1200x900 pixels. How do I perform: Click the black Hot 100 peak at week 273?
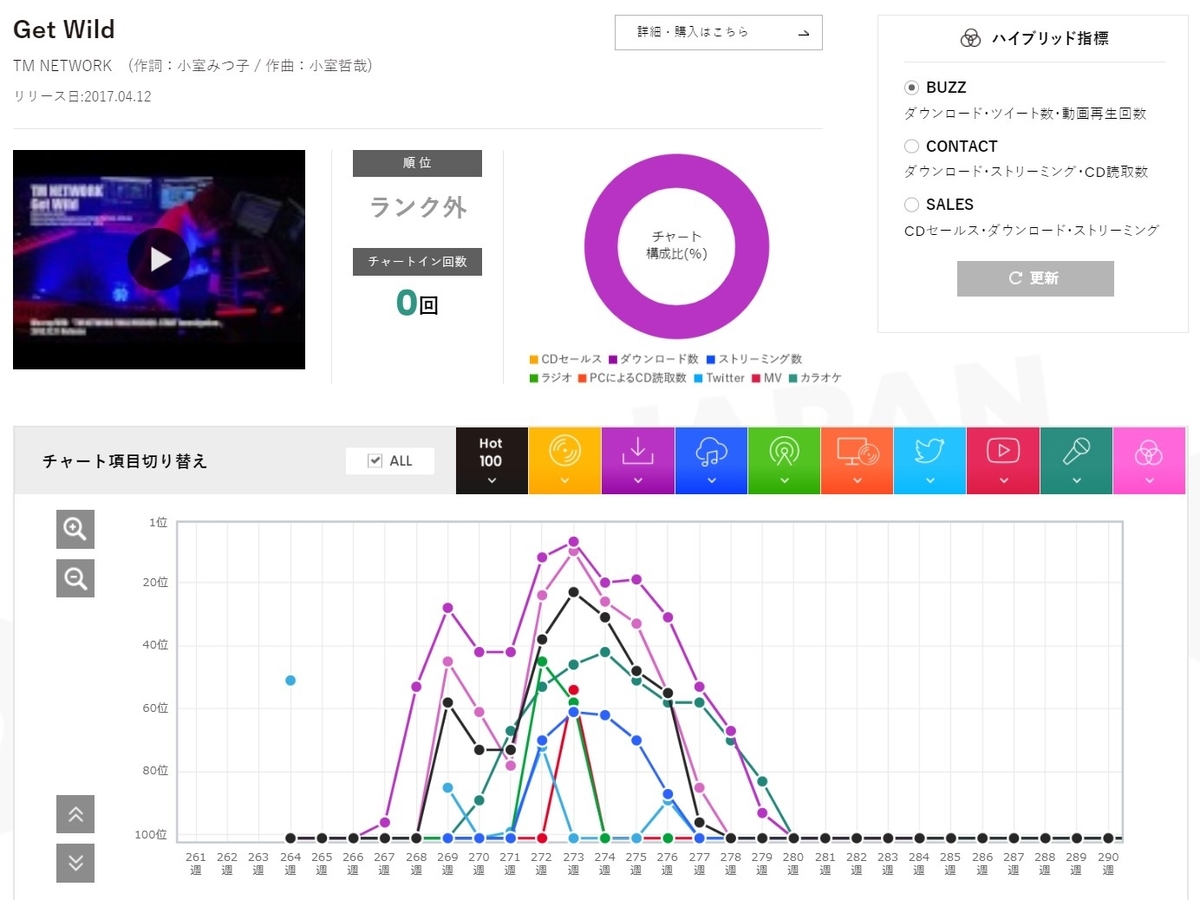[x=573, y=592]
